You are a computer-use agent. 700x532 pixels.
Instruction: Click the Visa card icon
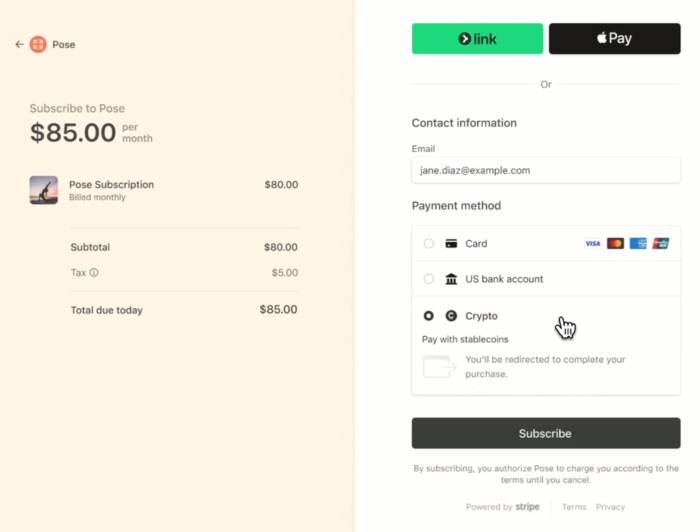593,243
